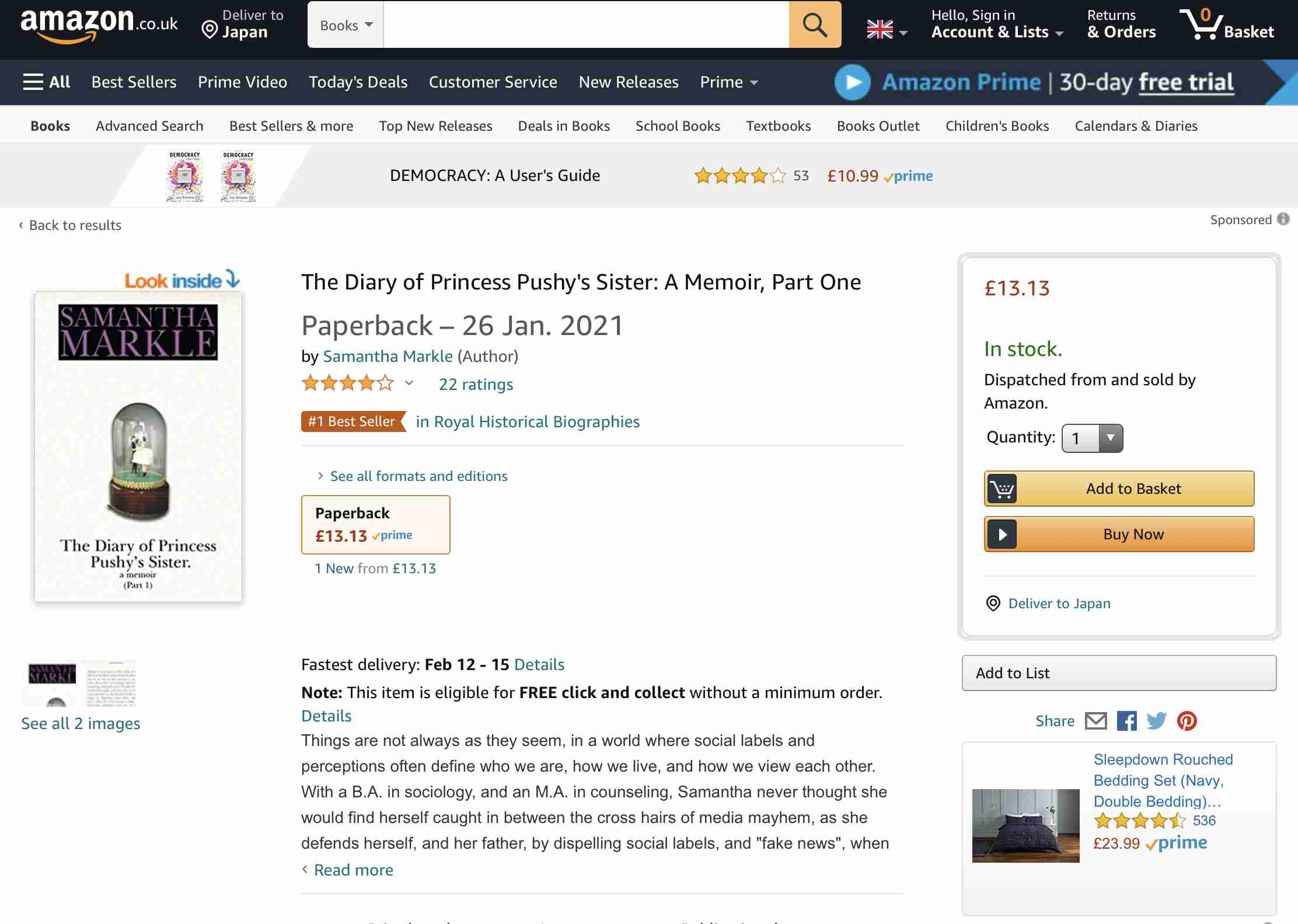Open Samantha Markle author link
This screenshot has height=924, width=1298.
click(388, 356)
